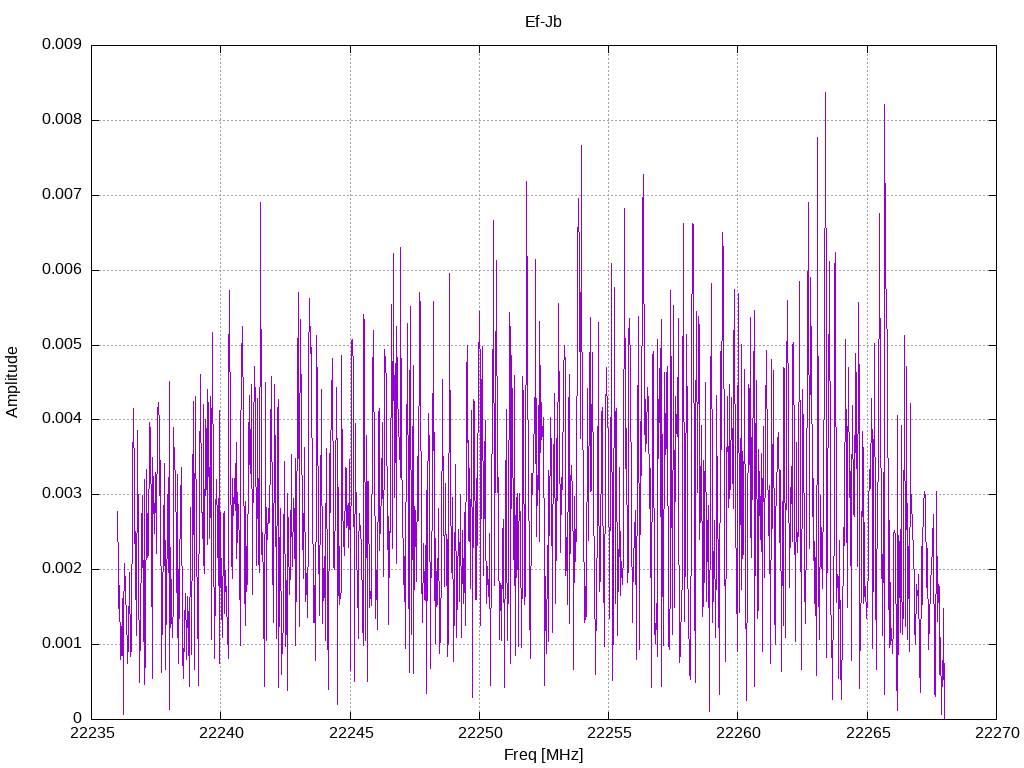Click y-axis tick label 0.006
This screenshot has height=768, width=1024.
[62, 270]
